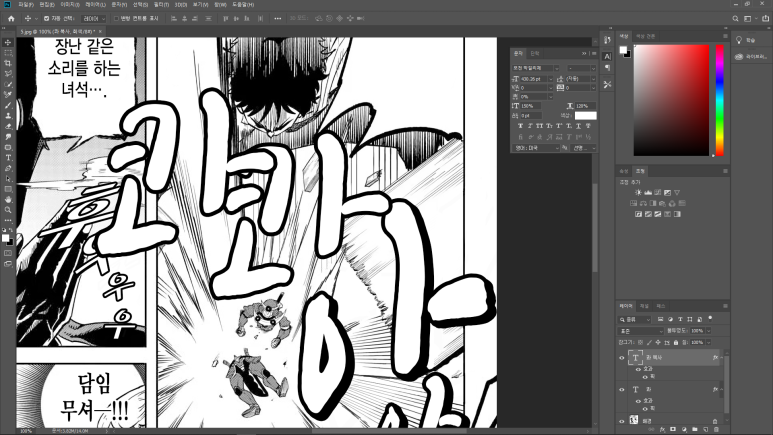Image resolution: width=773 pixels, height=435 pixels.
Task: Click the delete layer trash icon
Action: click(716, 430)
